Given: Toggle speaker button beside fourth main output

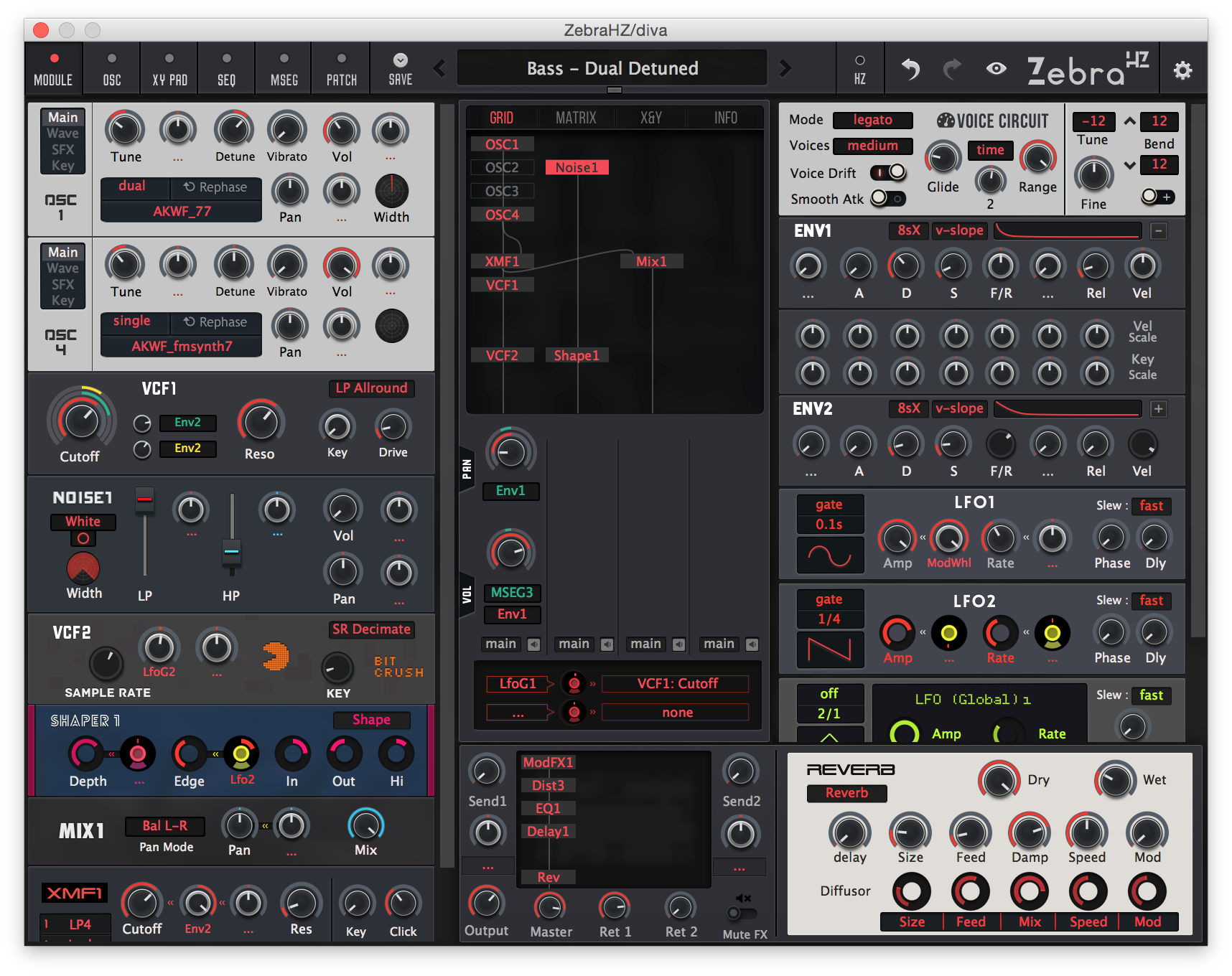Looking at the screenshot, I should (752, 644).
